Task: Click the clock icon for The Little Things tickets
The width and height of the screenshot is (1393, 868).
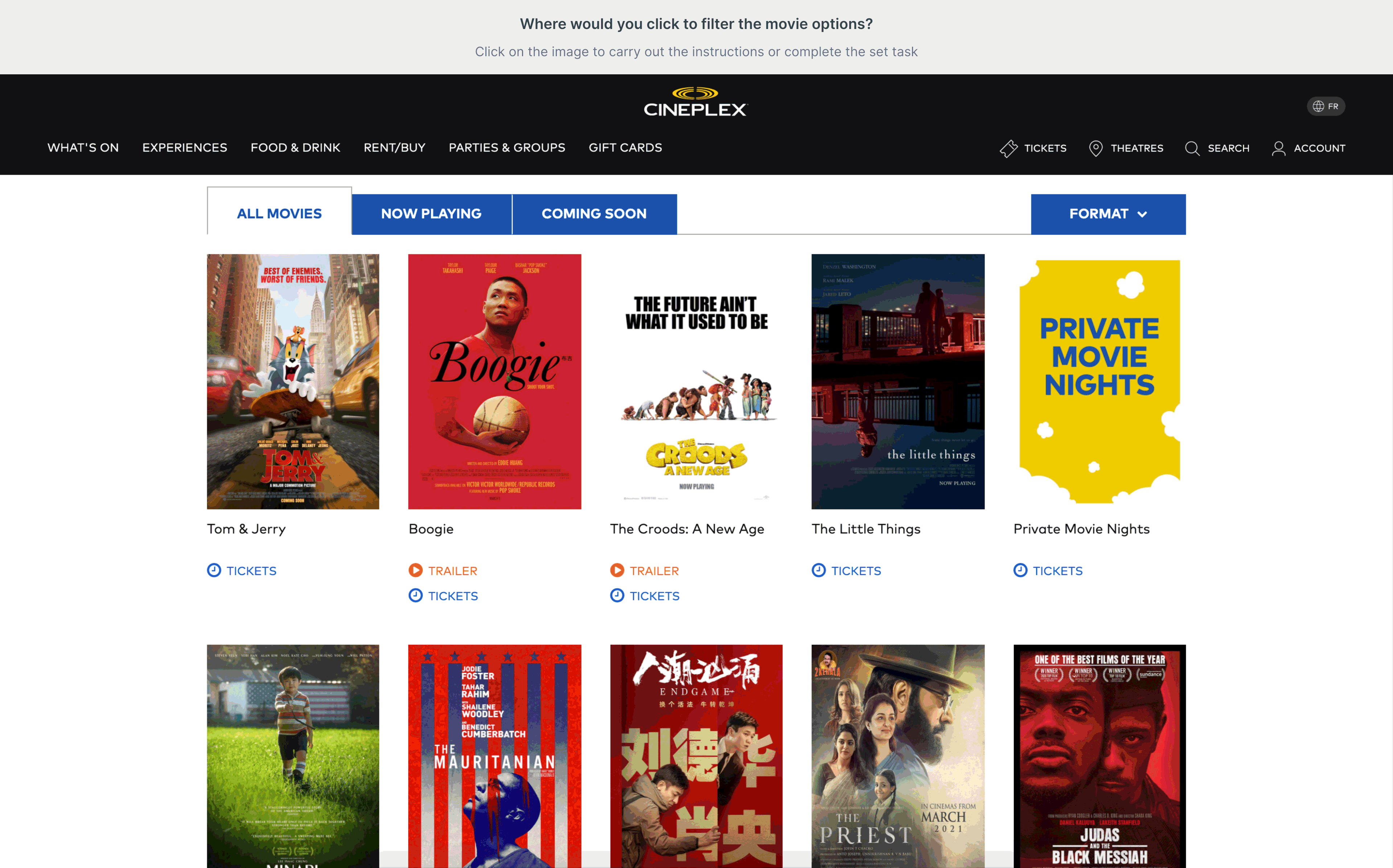Action: 818,570
